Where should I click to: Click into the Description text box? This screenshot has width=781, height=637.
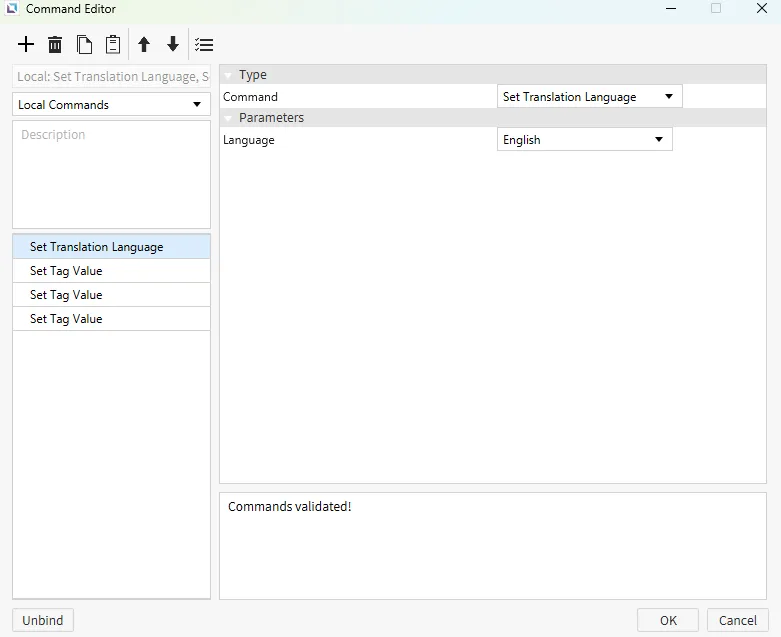coord(111,175)
